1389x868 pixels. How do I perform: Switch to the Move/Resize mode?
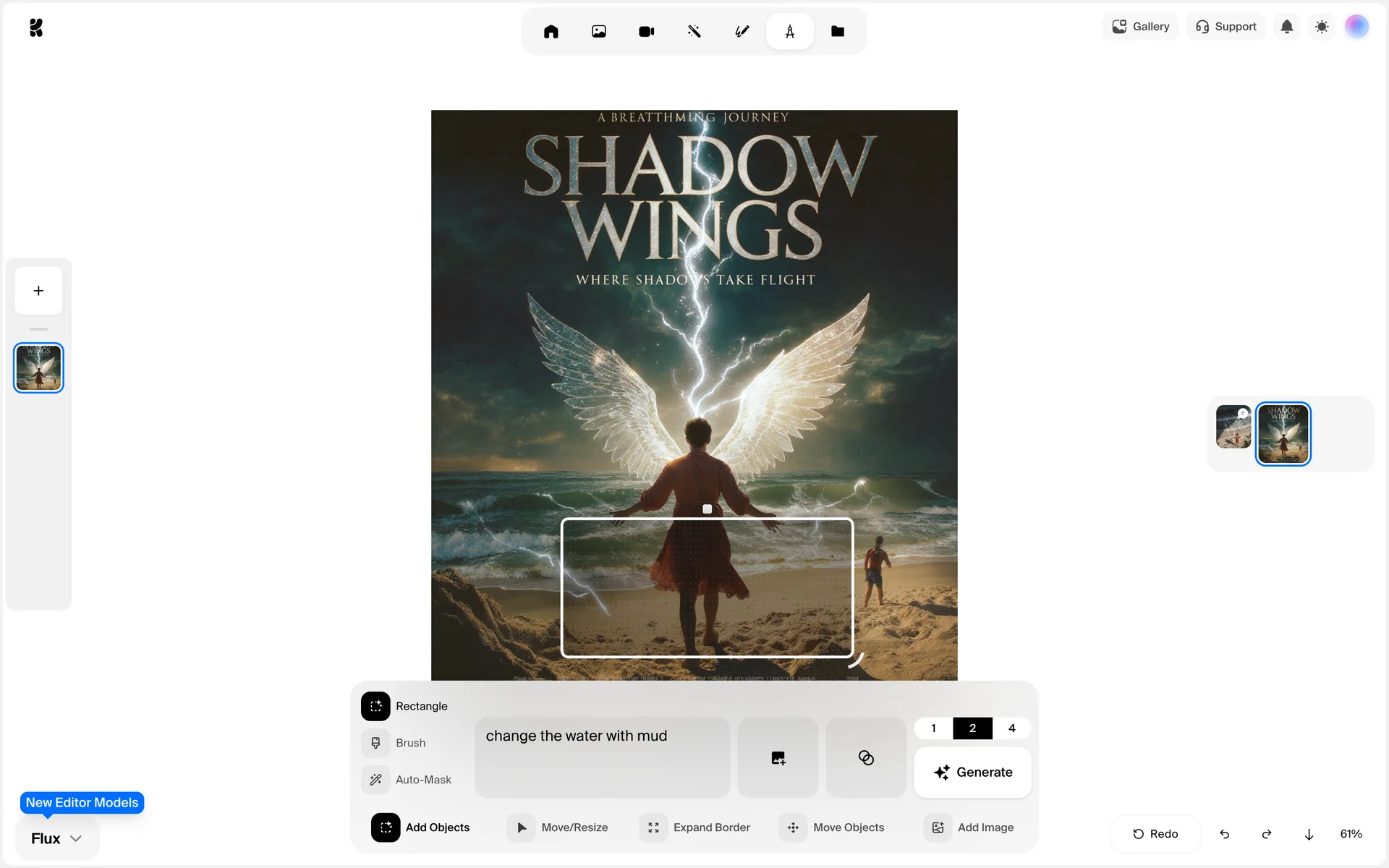[558, 827]
